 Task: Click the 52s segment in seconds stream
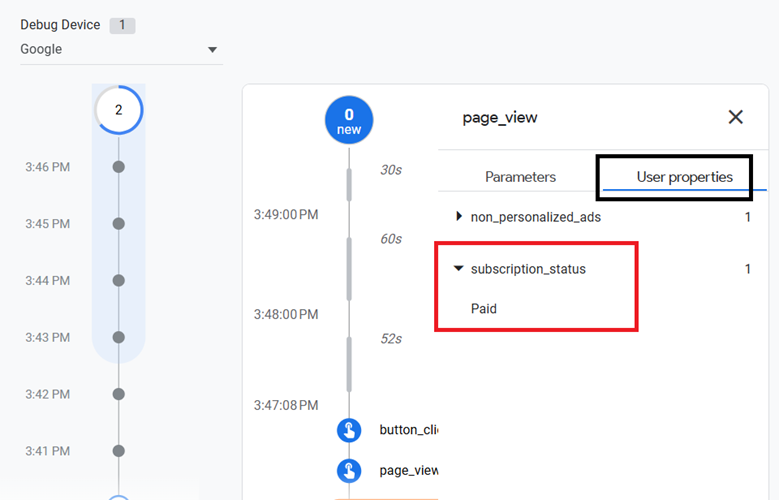click(349, 364)
